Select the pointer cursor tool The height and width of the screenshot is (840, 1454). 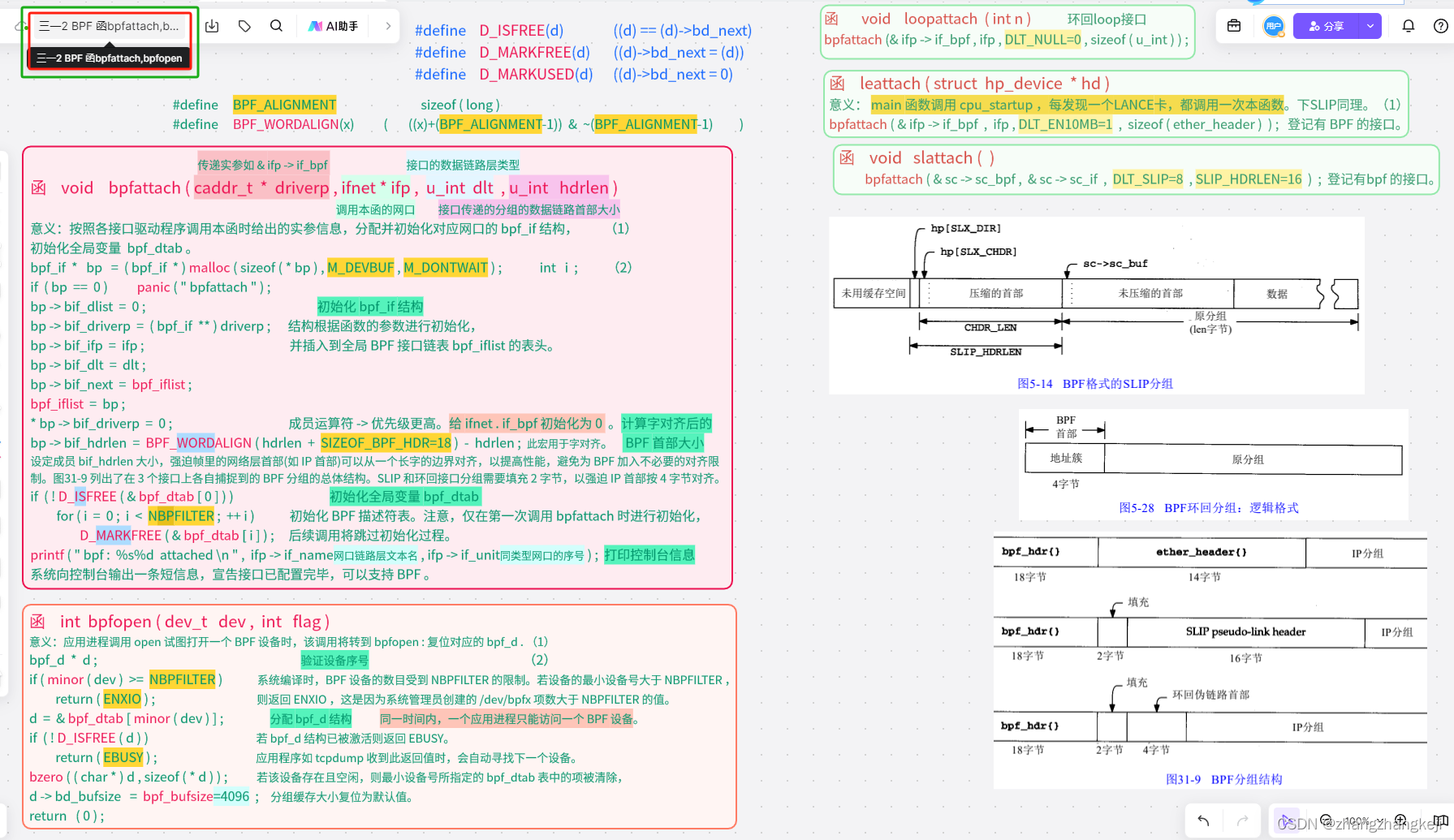tap(1286, 821)
